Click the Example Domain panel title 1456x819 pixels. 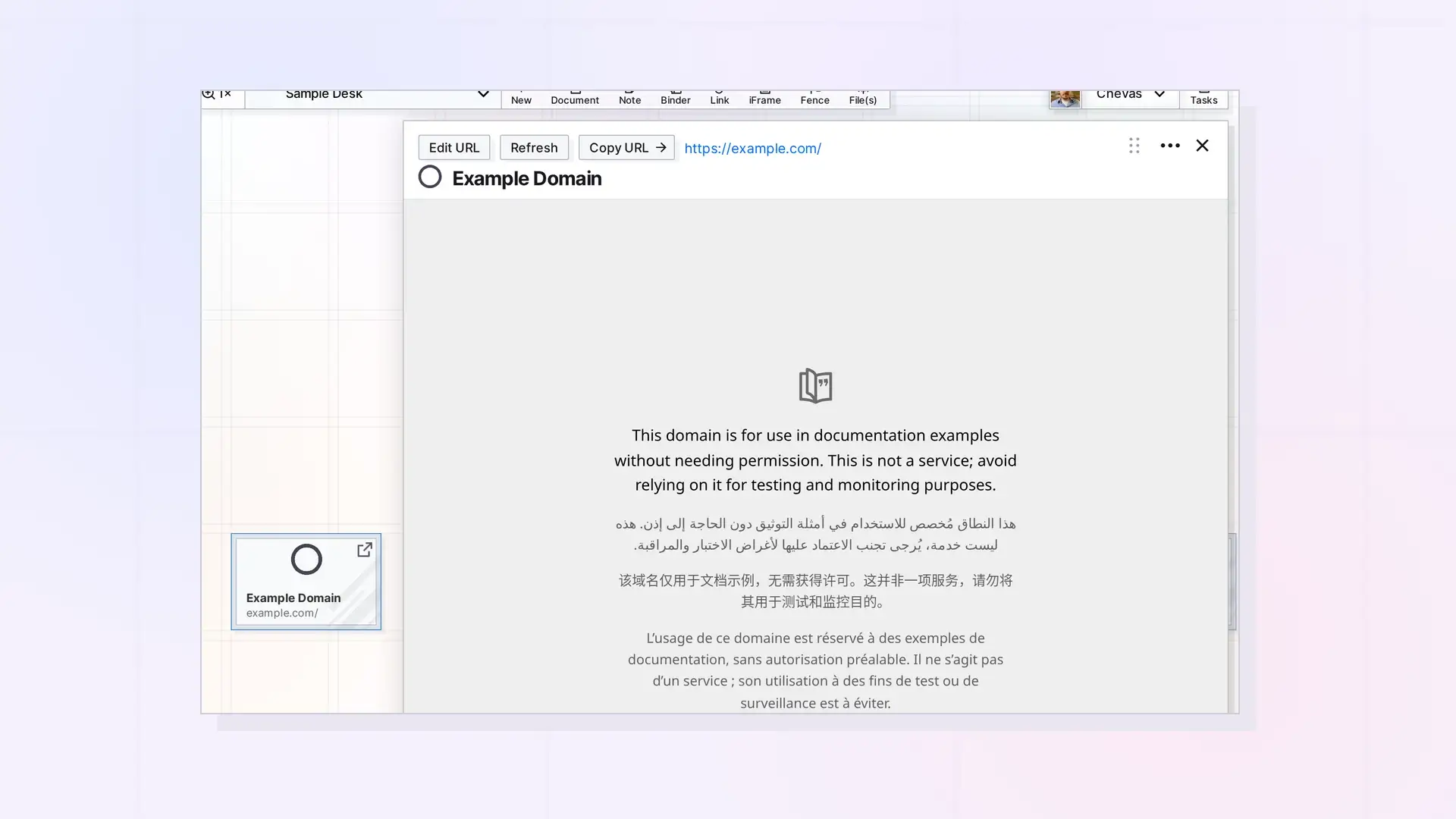coord(527,178)
